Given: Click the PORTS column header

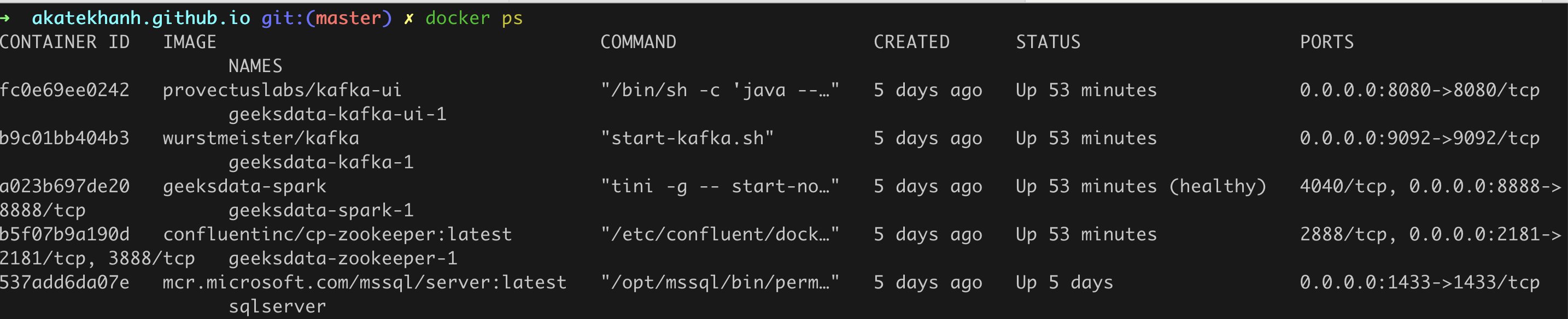Looking at the screenshot, I should [1327, 42].
